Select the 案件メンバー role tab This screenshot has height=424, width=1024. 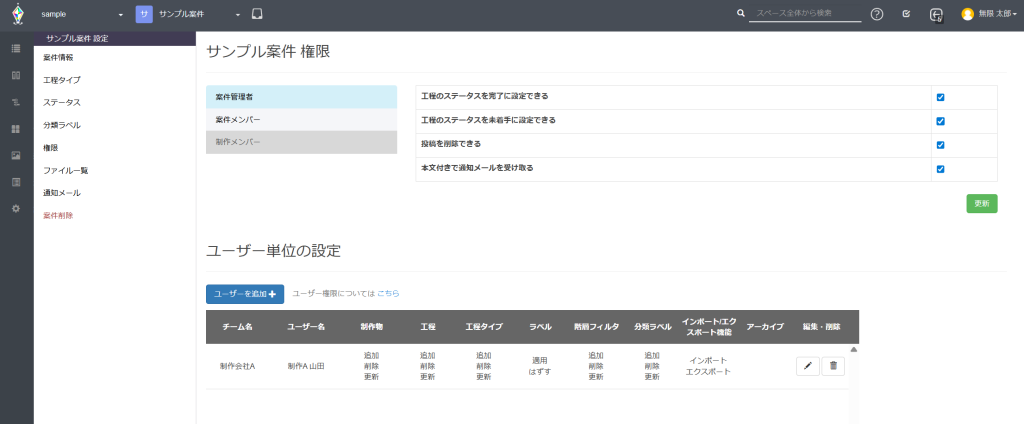pyautogui.click(x=301, y=120)
